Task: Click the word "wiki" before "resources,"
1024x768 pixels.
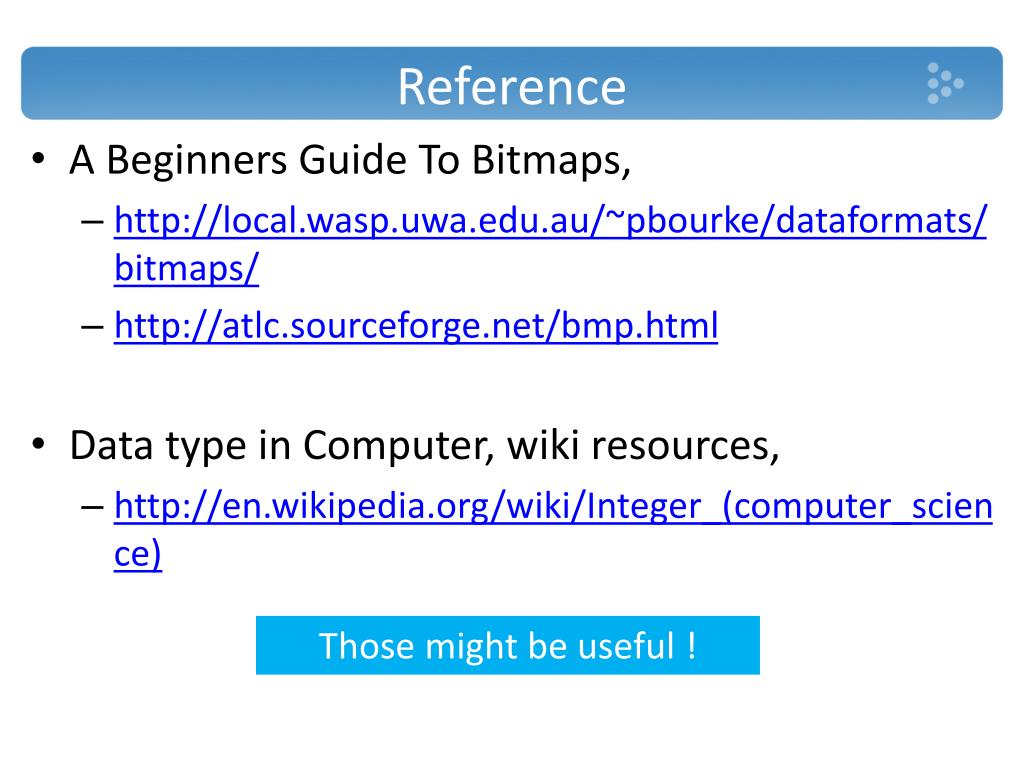Action: tap(543, 445)
